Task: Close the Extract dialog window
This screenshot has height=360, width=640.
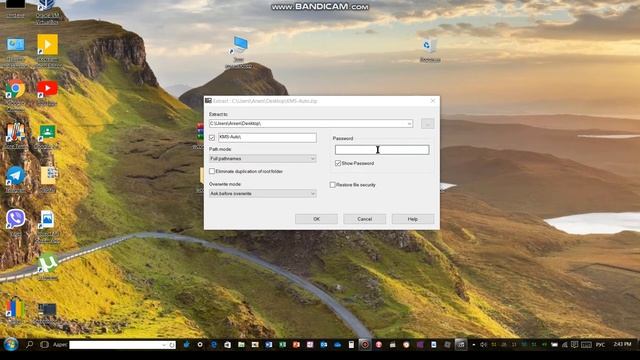Action: coord(433,100)
